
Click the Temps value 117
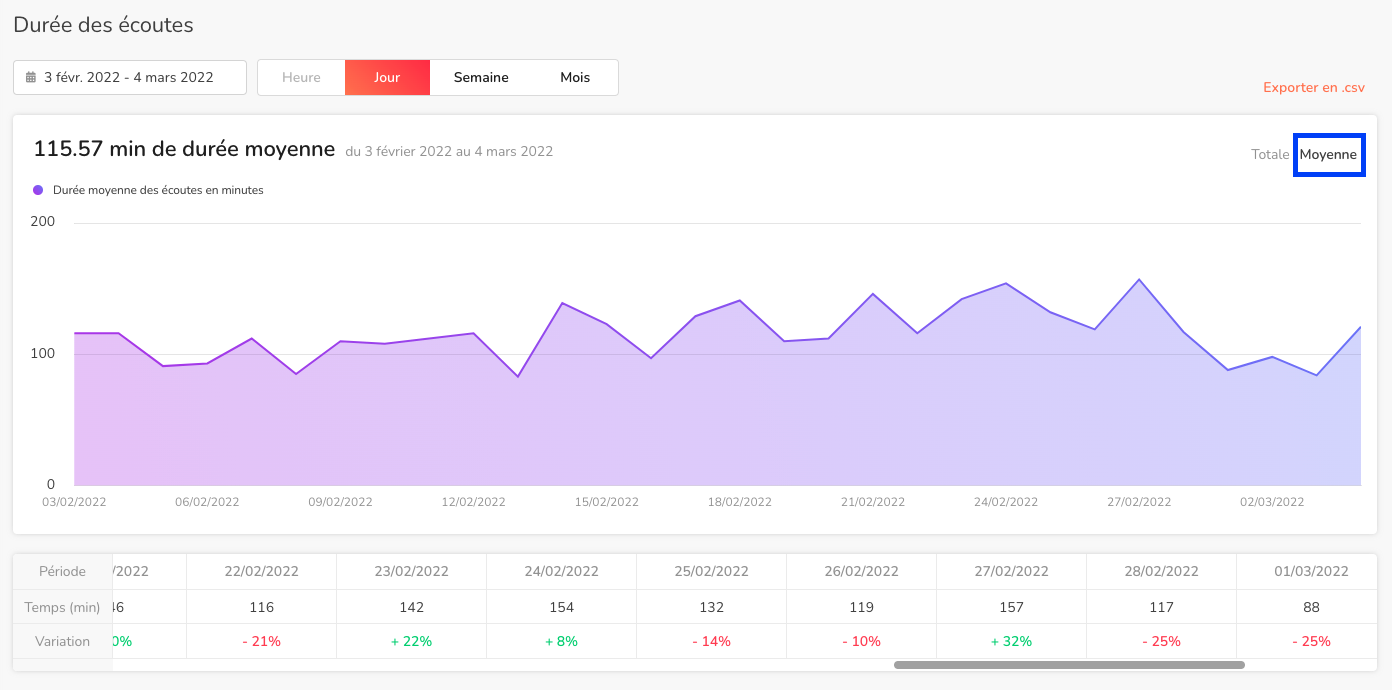1162,607
